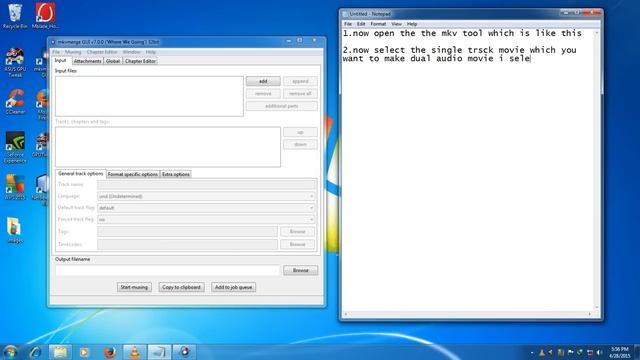Click the down button beside tracks list
The width and height of the screenshot is (640, 360).
300,144
